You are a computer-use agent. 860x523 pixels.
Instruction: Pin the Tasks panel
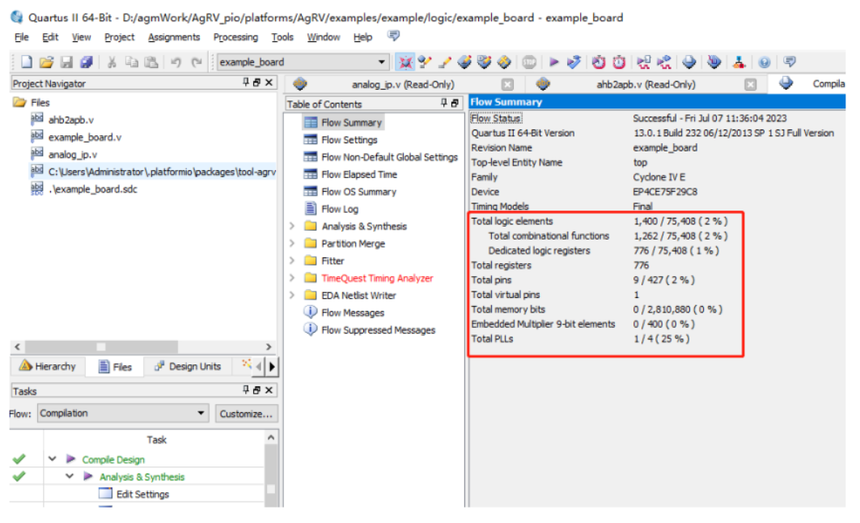click(246, 390)
